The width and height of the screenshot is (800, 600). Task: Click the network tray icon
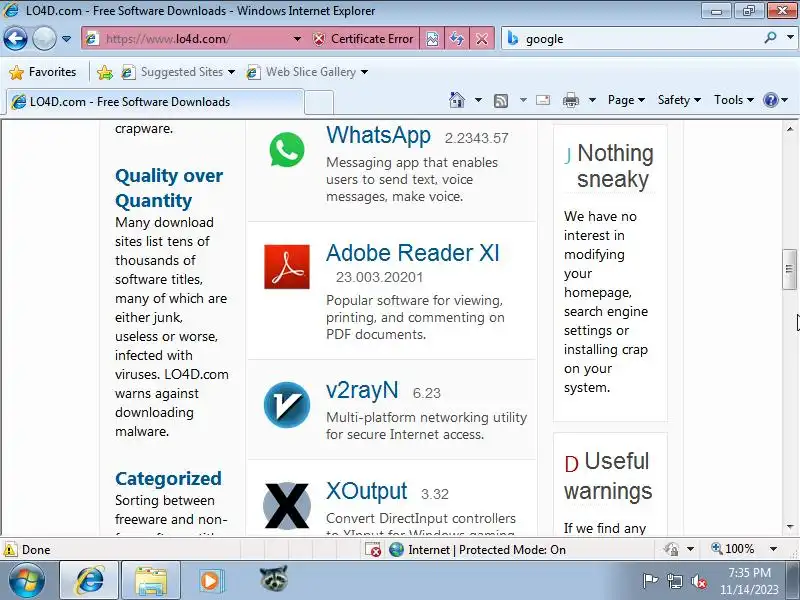pyautogui.click(x=674, y=581)
